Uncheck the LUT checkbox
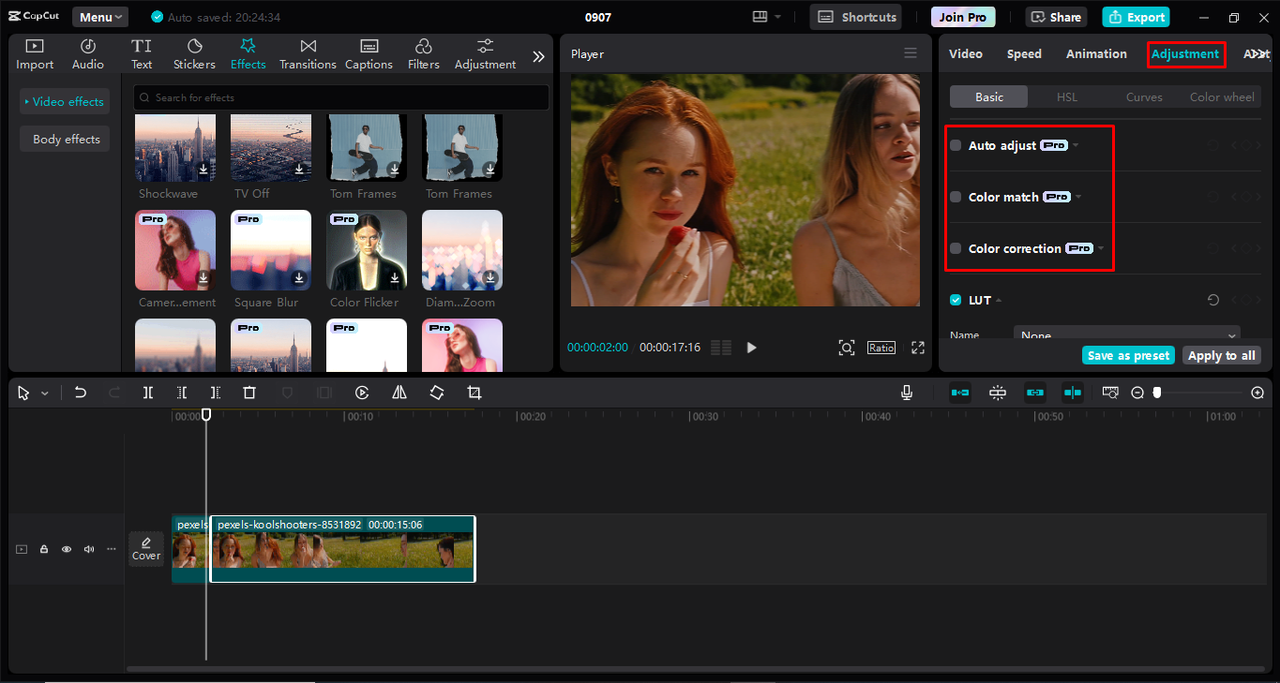The height and width of the screenshot is (683, 1280). (x=956, y=300)
